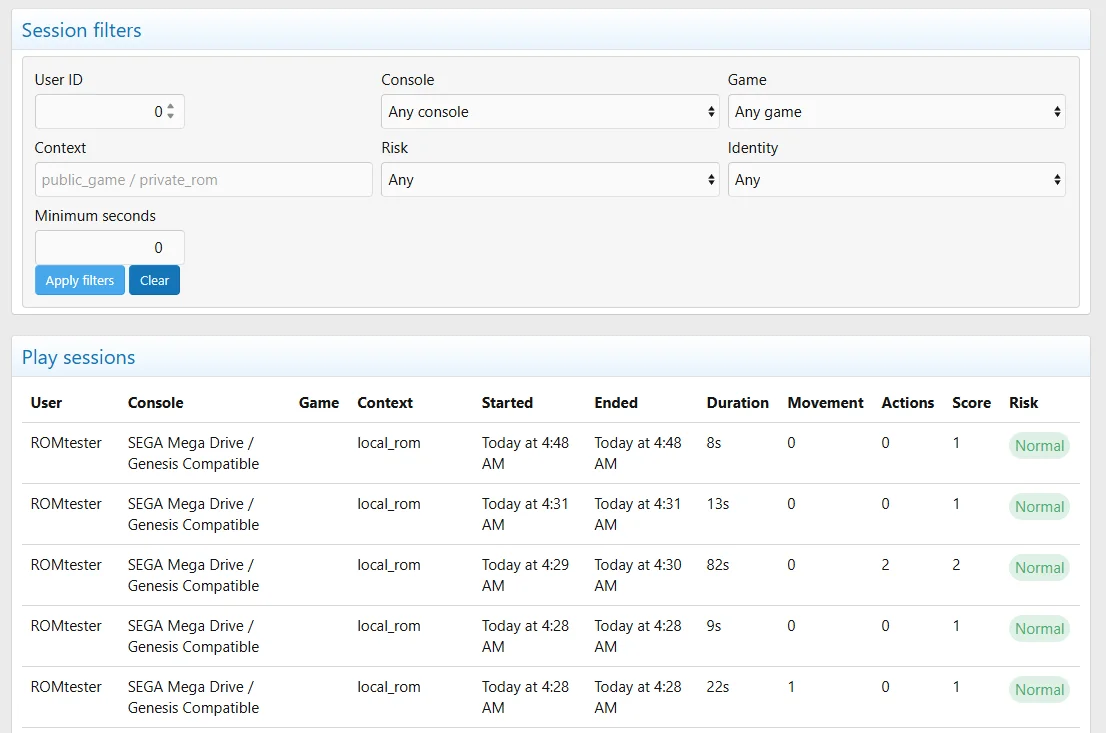The width and height of the screenshot is (1106, 733).
Task: Click the Normal badge in the 82s session row
Action: (x=1039, y=568)
